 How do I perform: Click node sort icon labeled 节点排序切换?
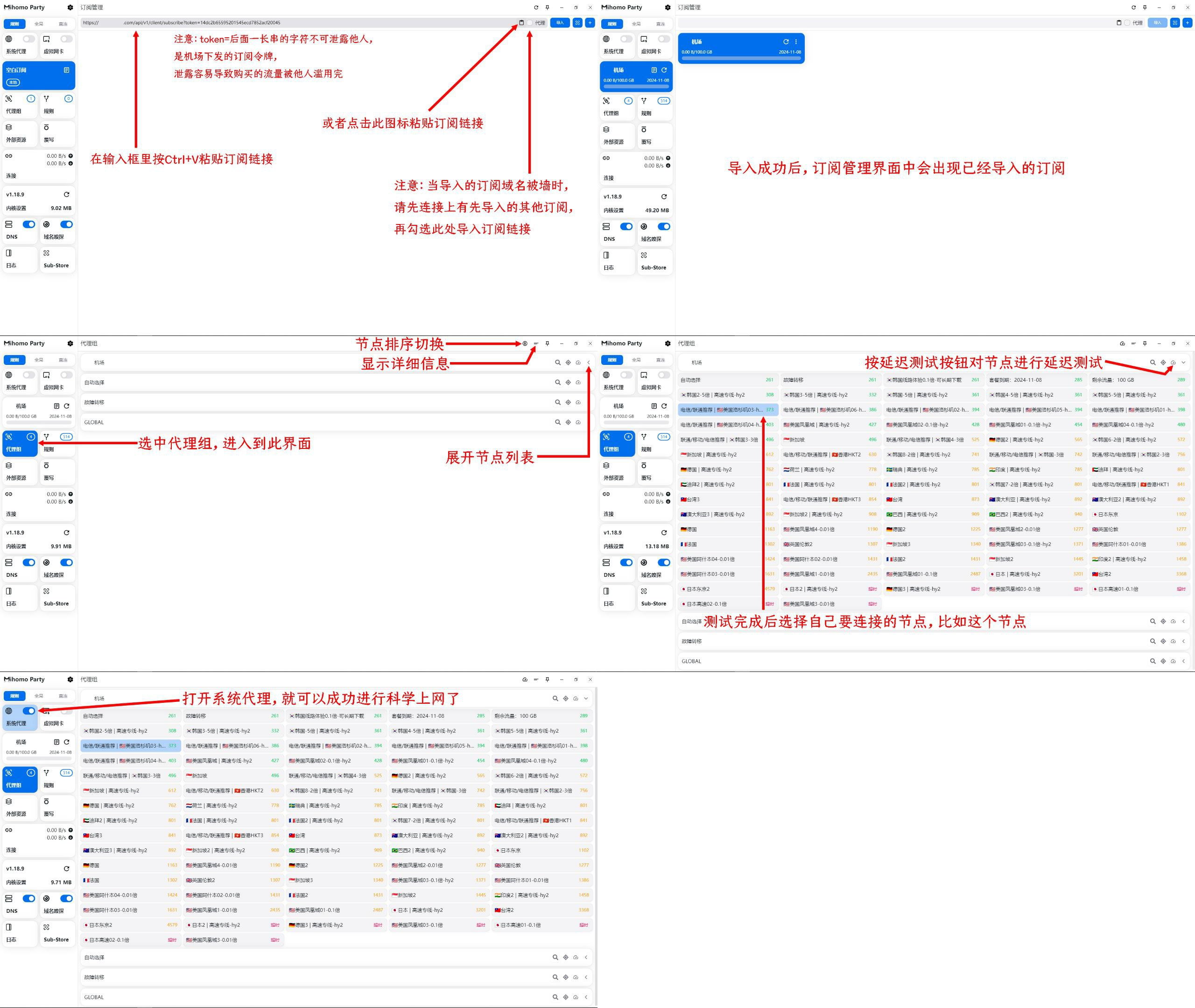(525, 343)
